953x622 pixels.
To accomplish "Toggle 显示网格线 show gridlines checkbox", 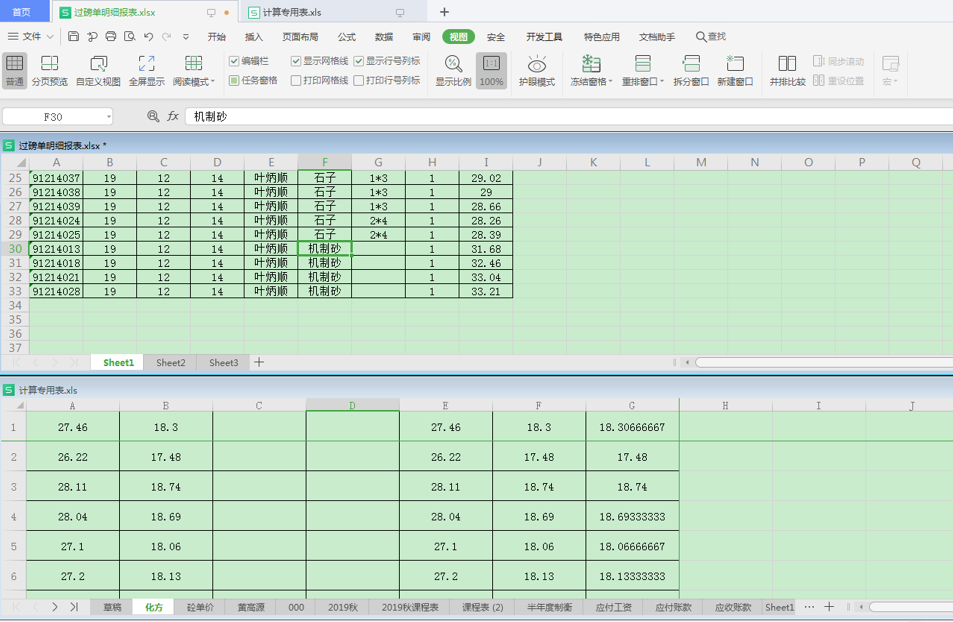I will 296,61.
